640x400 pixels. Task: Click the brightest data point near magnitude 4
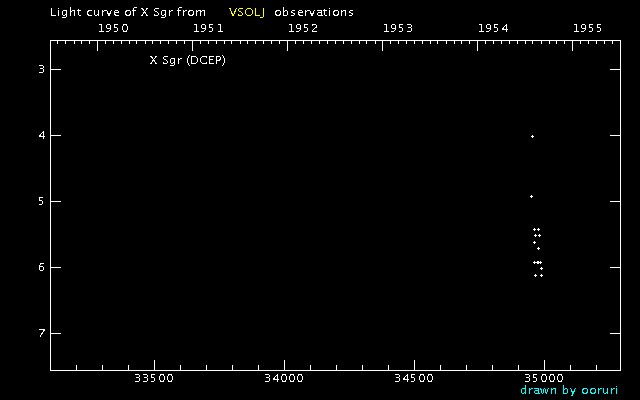[532, 136]
